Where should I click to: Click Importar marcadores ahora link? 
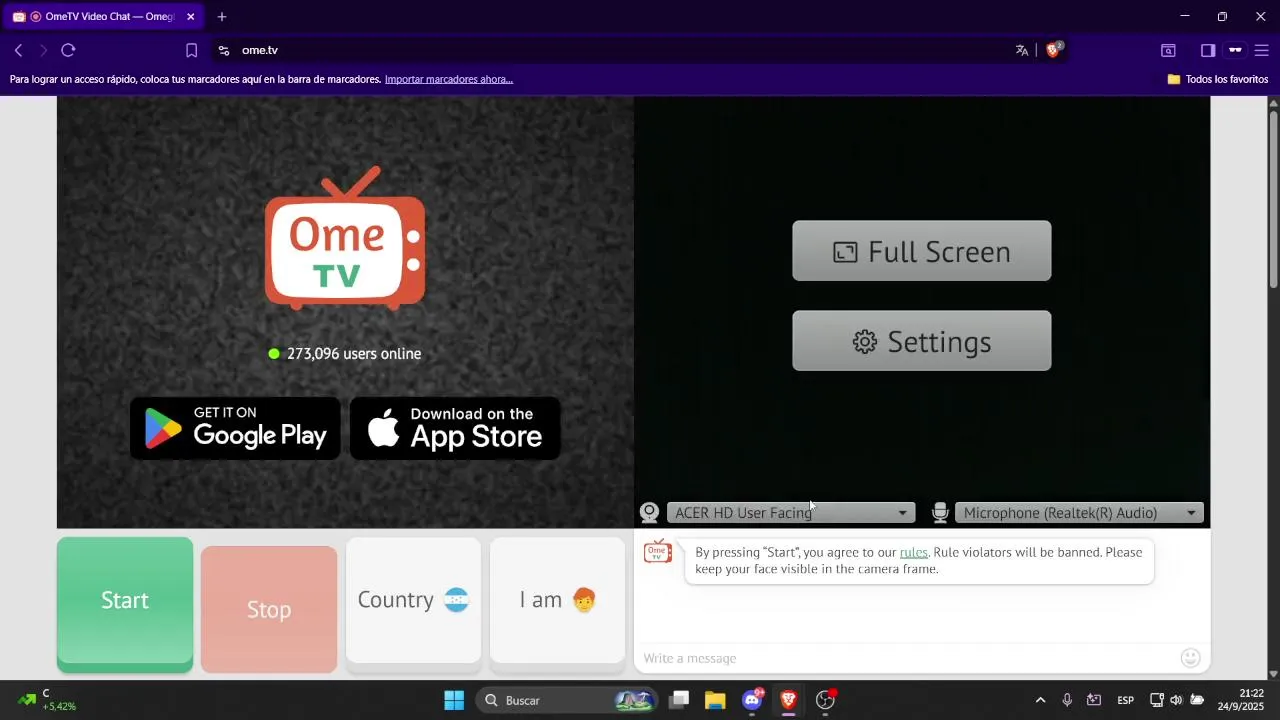coord(449,79)
